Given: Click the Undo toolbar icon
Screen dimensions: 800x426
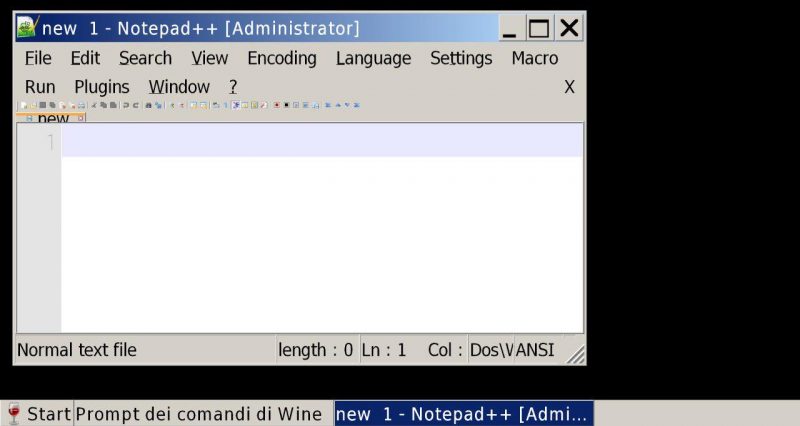Looking at the screenshot, I should coord(126,105).
